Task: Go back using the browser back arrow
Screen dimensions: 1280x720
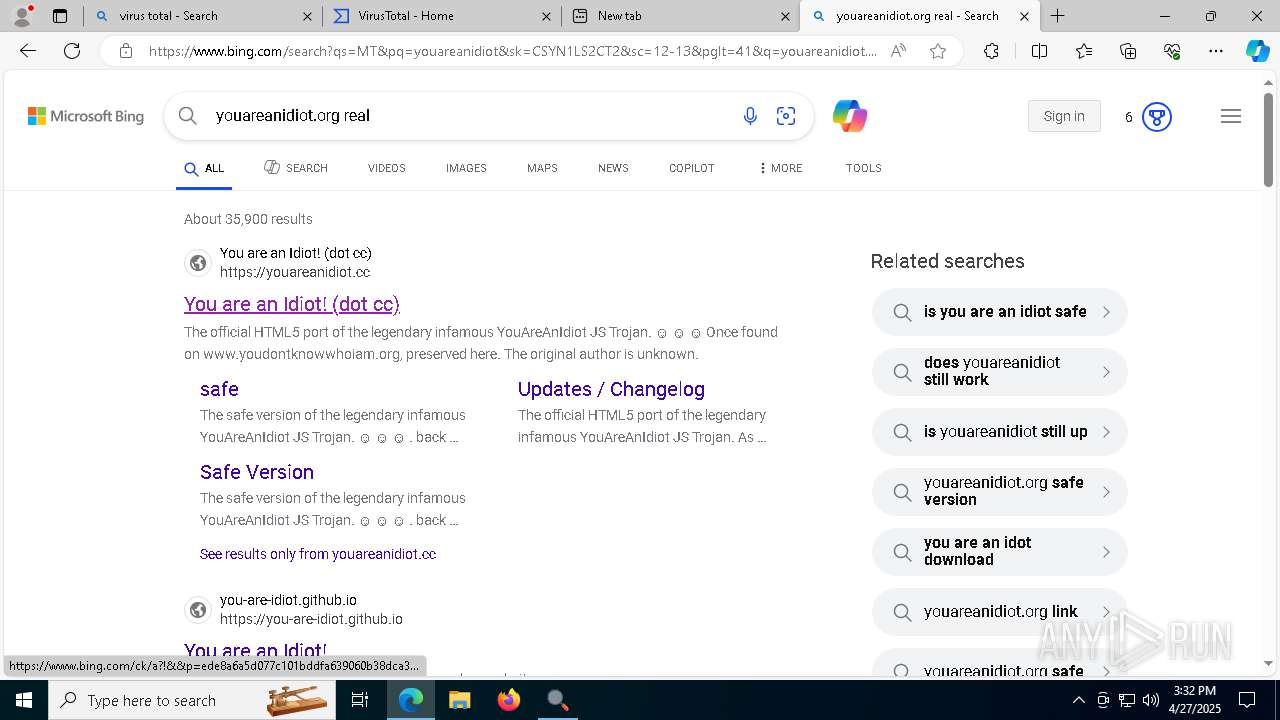Action: [28, 51]
